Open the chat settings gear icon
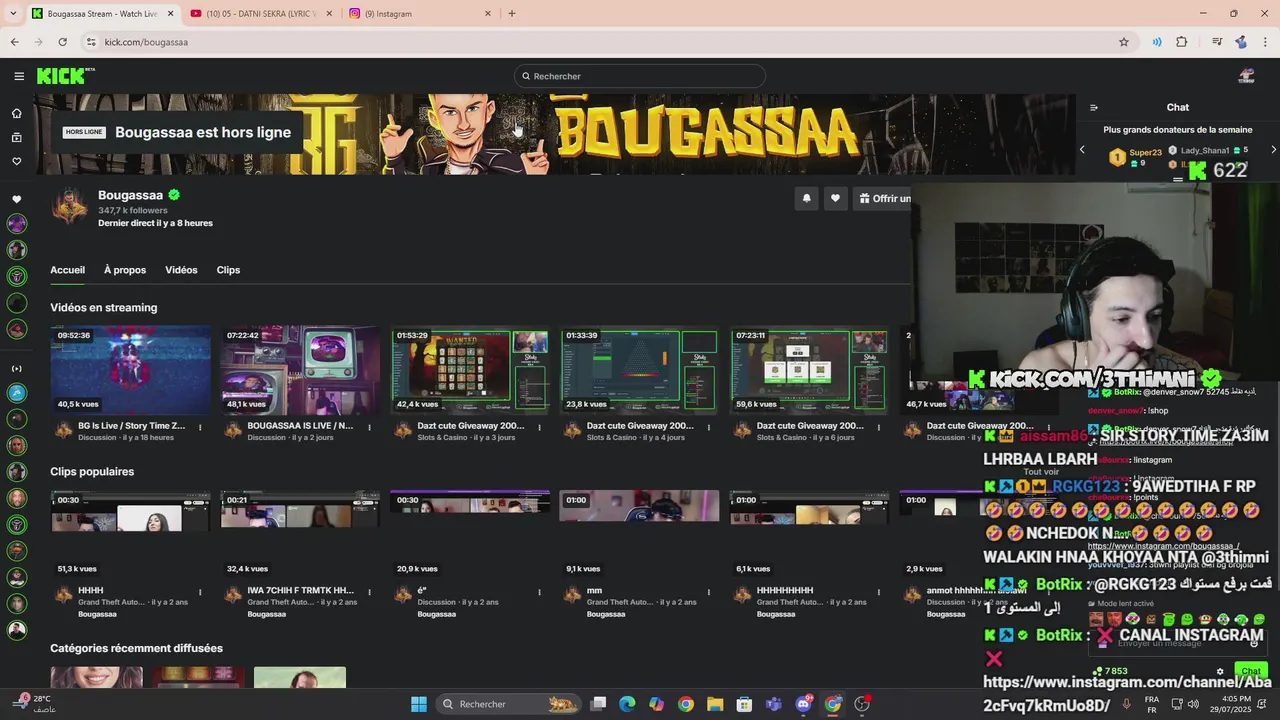Image resolution: width=1280 pixels, height=720 pixels. point(1220,672)
